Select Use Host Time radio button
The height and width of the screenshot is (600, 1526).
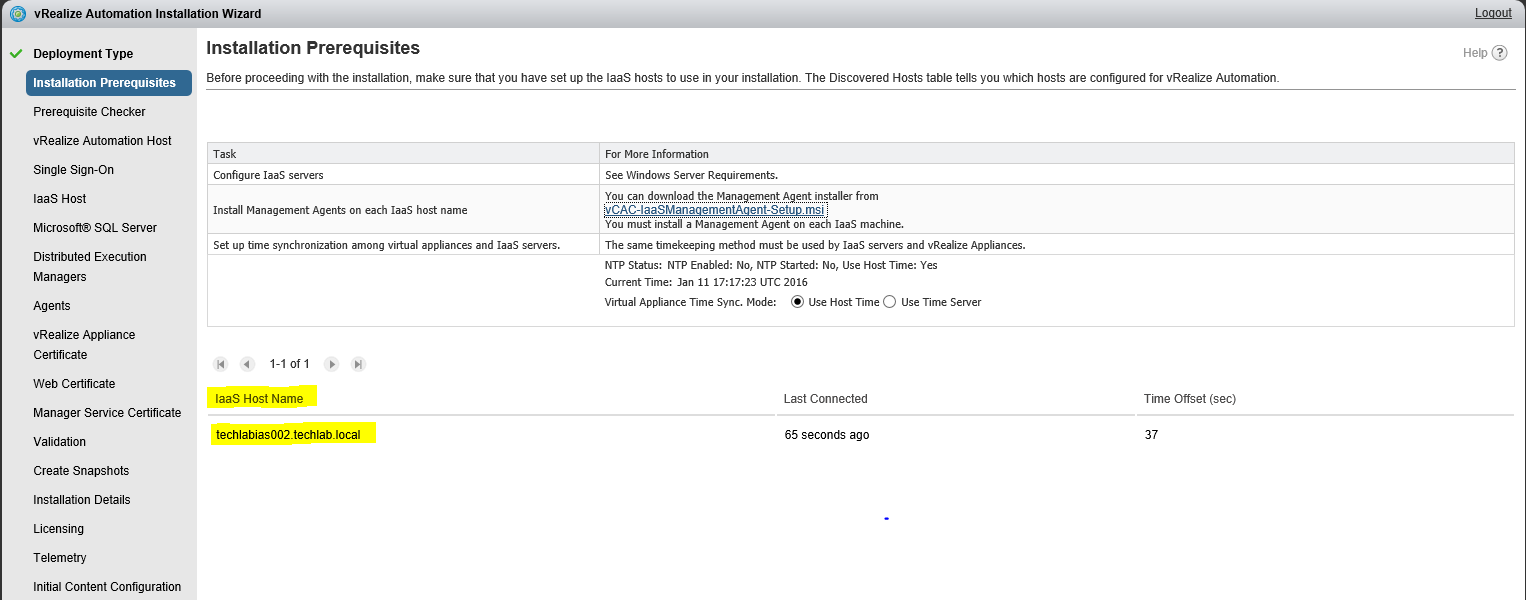coord(798,302)
